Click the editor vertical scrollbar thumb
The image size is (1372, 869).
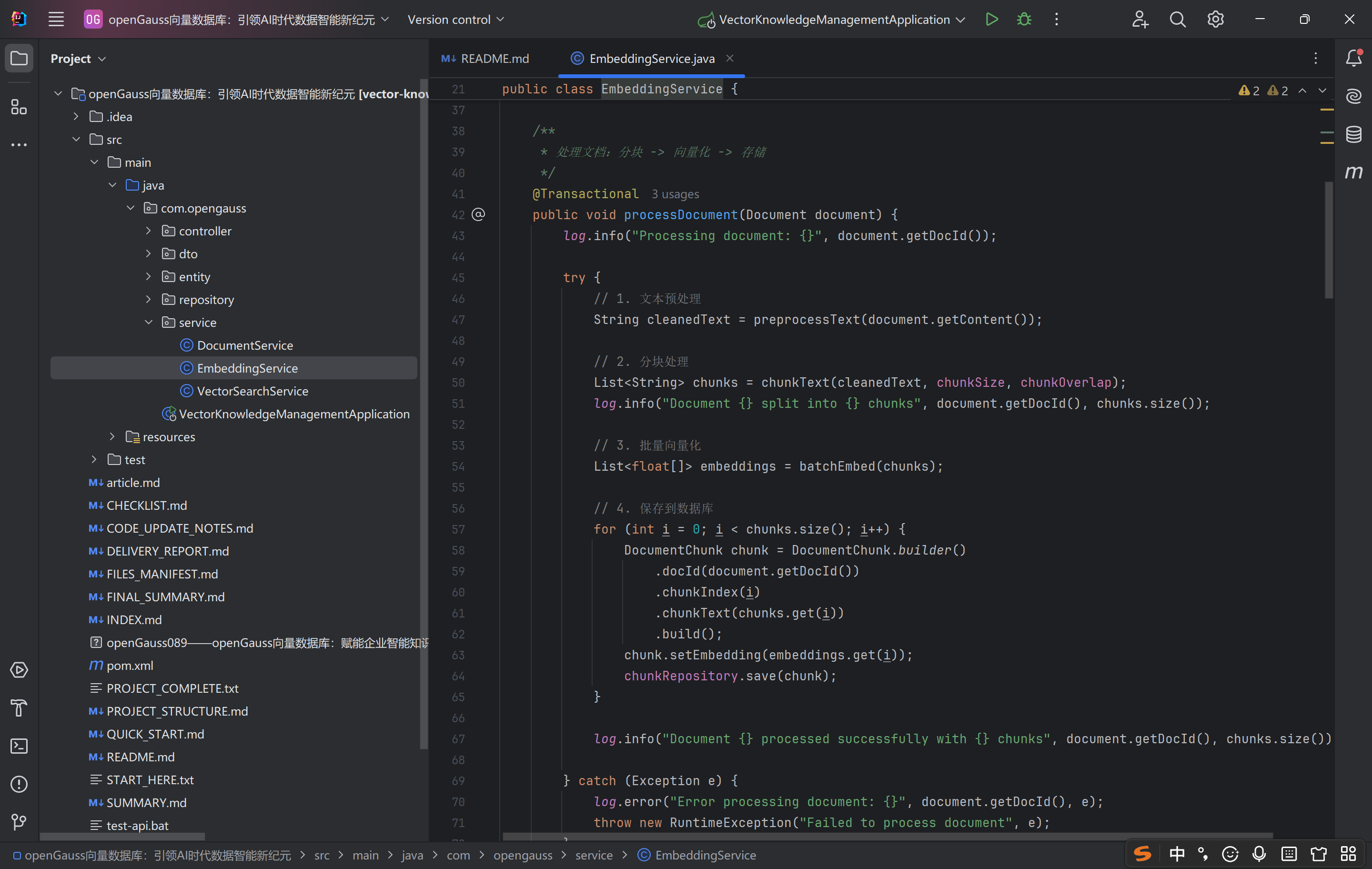pos(1329,239)
